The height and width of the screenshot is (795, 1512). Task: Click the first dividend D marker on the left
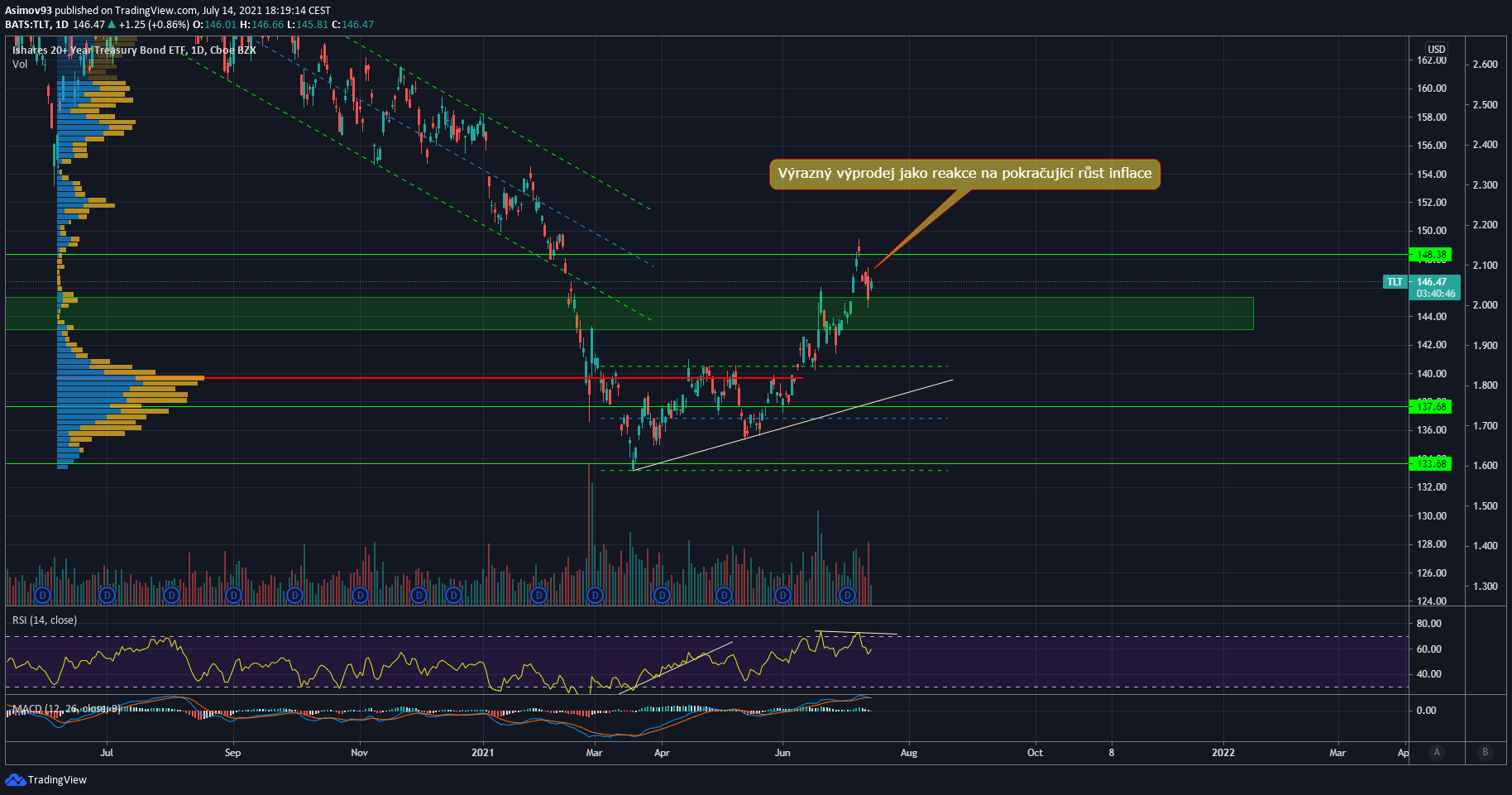point(43,595)
